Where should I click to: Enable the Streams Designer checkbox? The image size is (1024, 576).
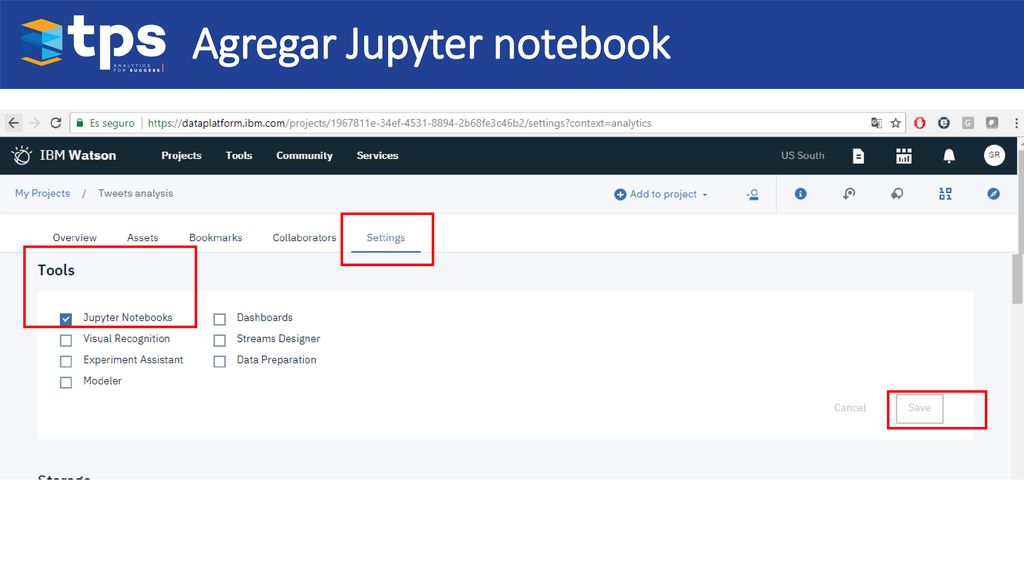[219, 340]
